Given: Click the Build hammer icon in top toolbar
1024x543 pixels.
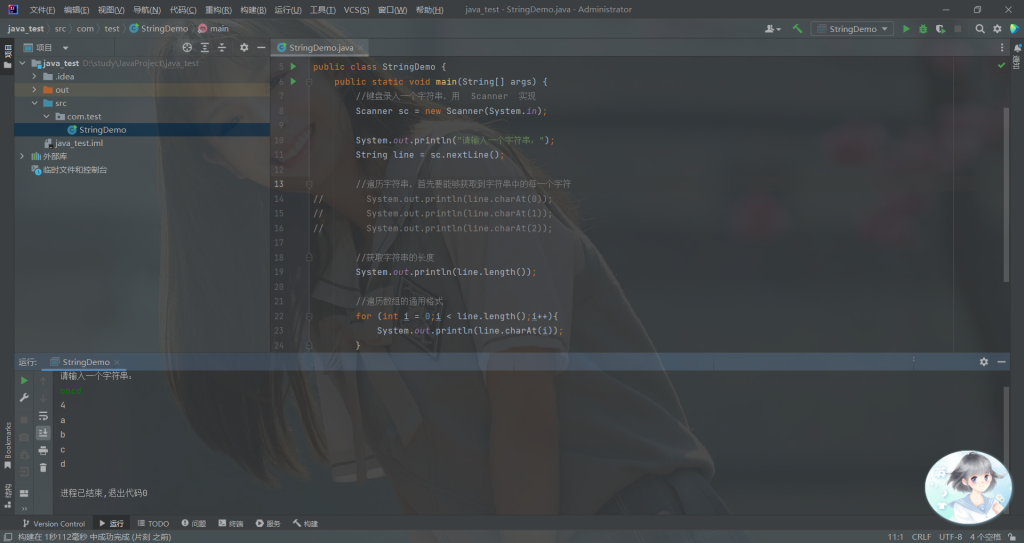Looking at the screenshot, I should (797, 29).
